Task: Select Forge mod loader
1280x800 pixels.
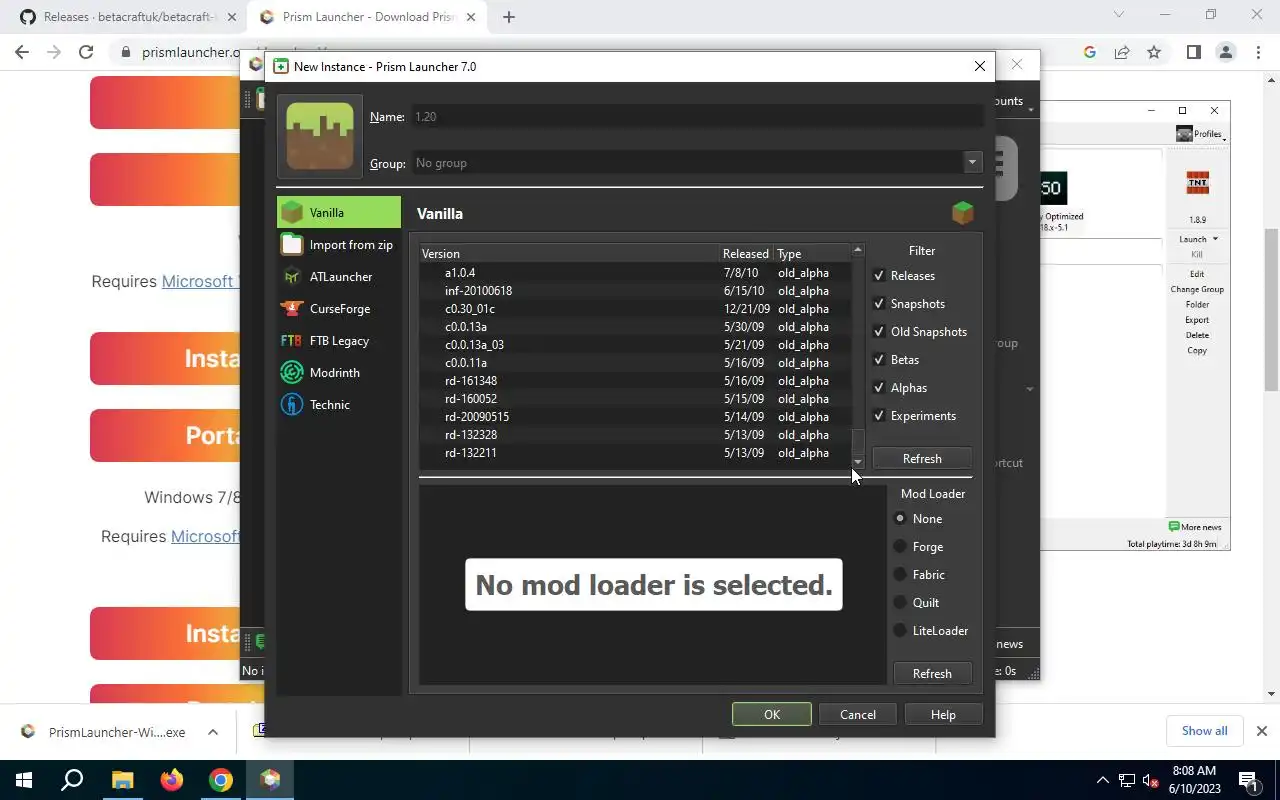Action: pos(900,546)
